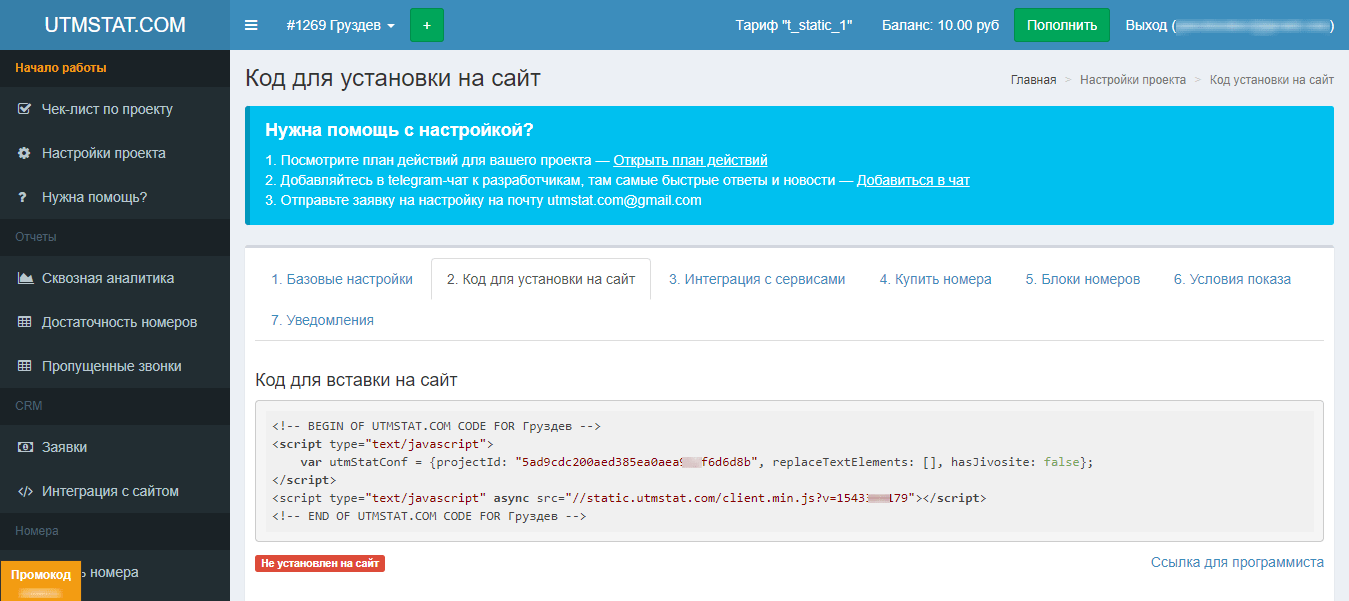The image size is (1349, 601).
Task: Click the money icon beside Заявки
Action: pos(25,447)
